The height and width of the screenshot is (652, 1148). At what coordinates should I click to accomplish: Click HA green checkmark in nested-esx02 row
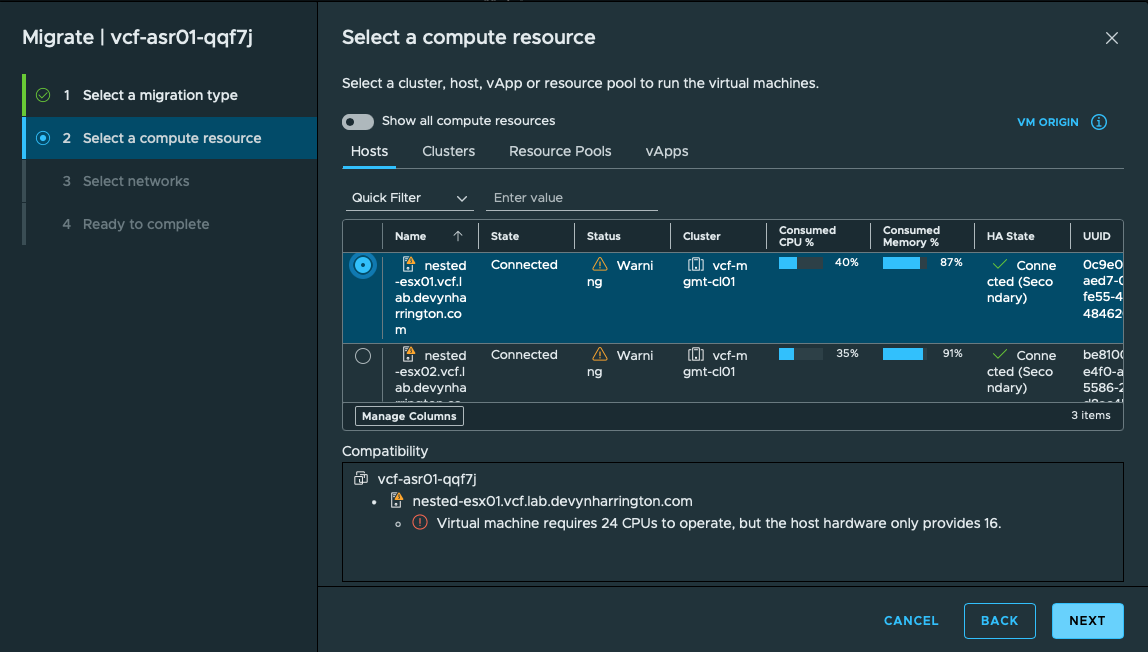coord(999,354)
